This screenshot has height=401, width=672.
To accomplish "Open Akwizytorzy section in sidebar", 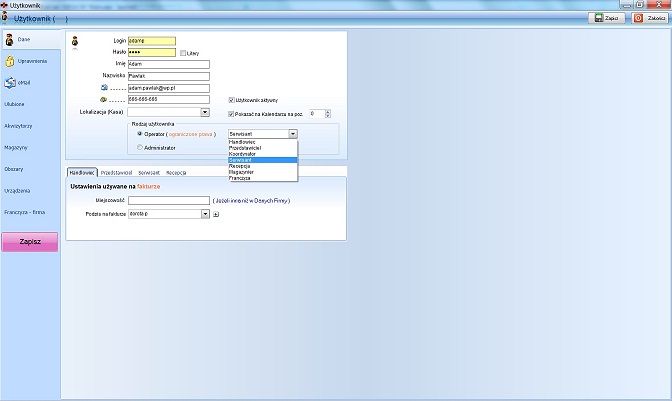I will click(18, 126).
